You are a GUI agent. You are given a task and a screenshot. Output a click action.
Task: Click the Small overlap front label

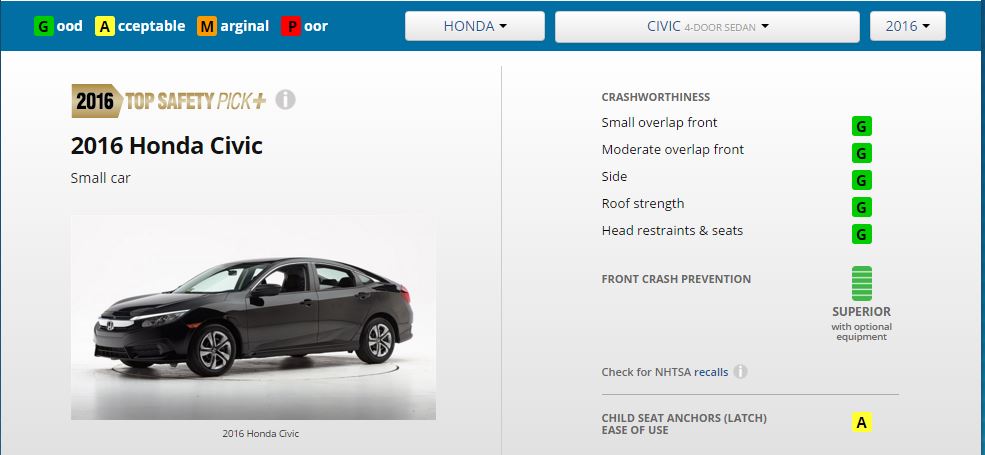tap(659, 123)
